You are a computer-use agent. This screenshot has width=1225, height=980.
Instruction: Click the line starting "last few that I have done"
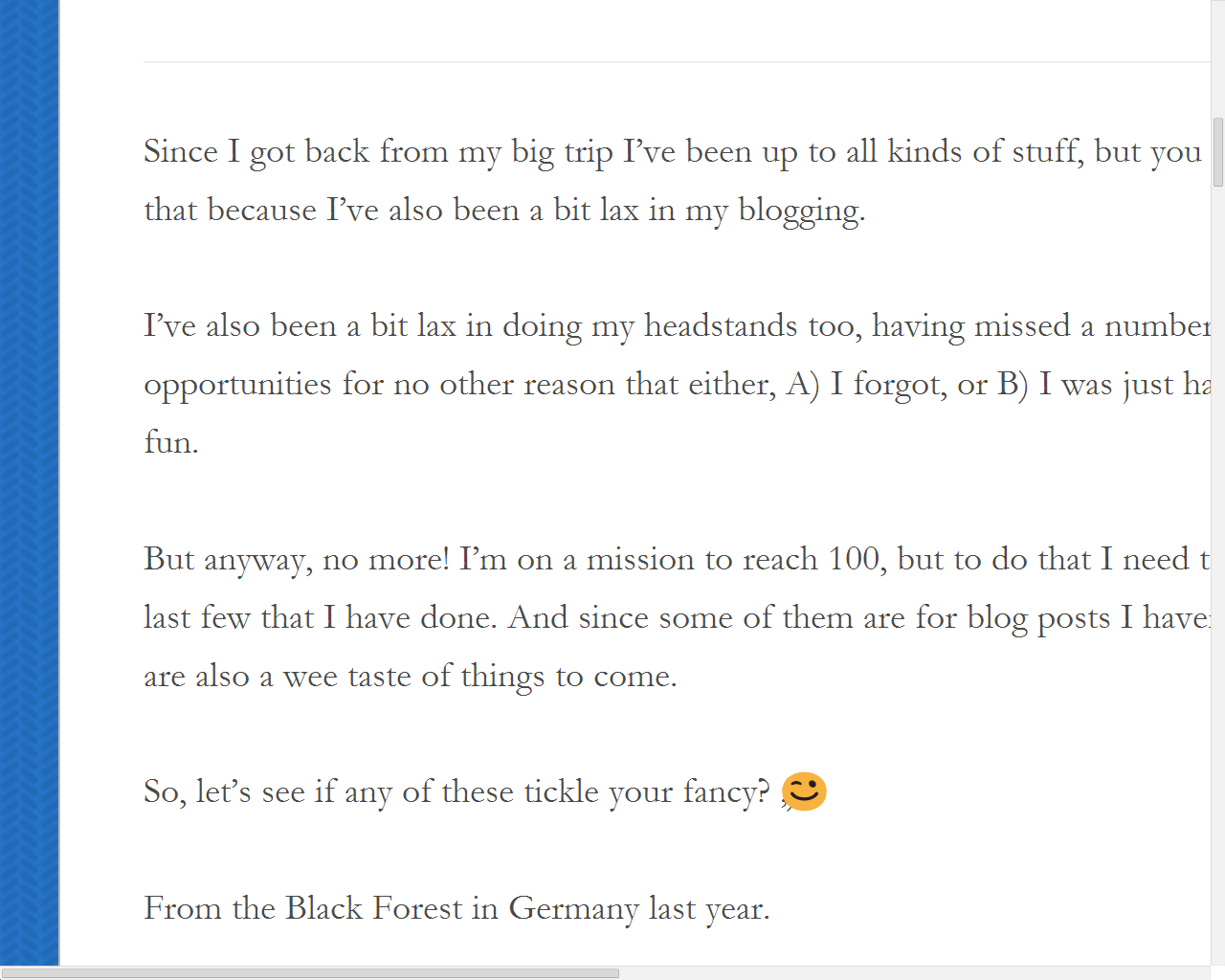[x=670, y=618]
